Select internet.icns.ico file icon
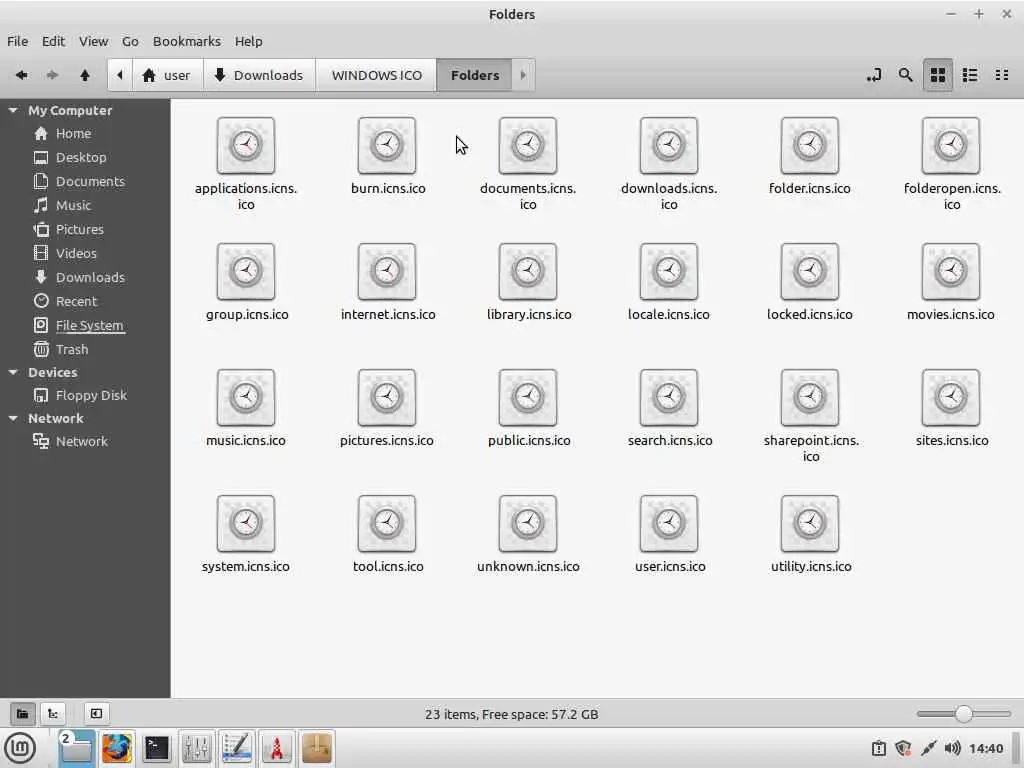The image size is (1024, 768). pos(387,271)
